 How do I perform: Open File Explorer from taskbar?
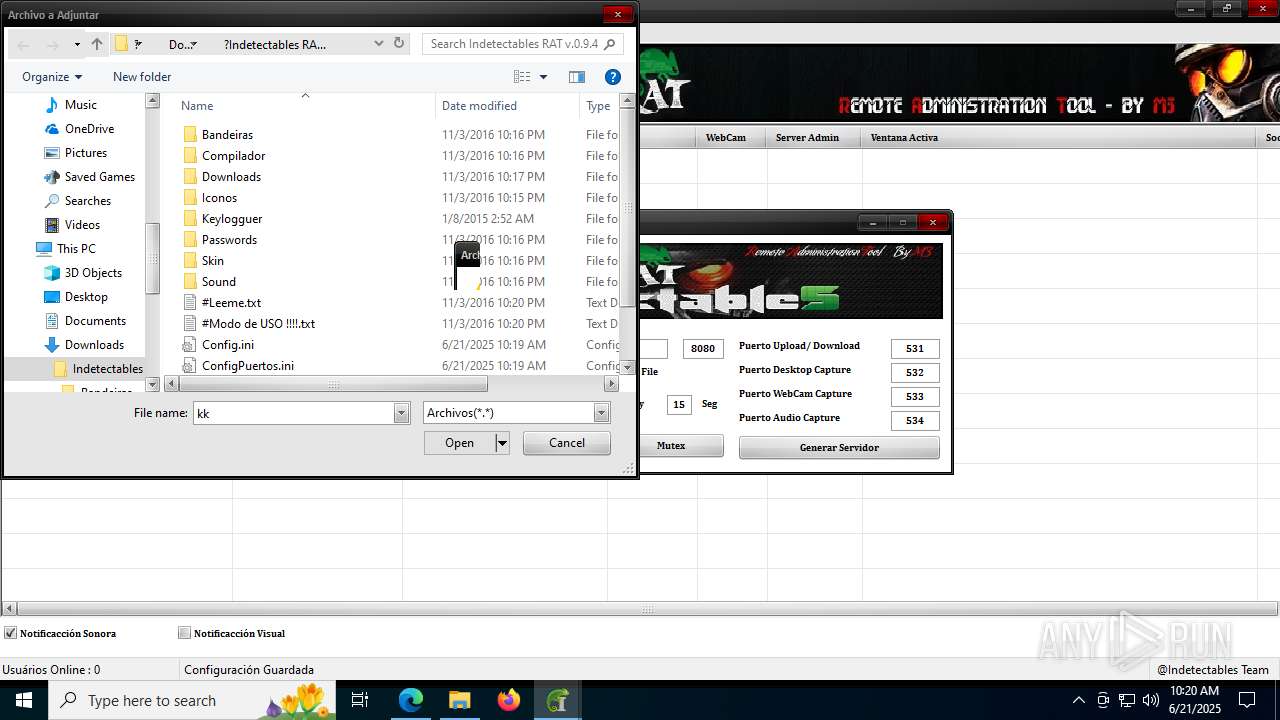pos(460,700)
